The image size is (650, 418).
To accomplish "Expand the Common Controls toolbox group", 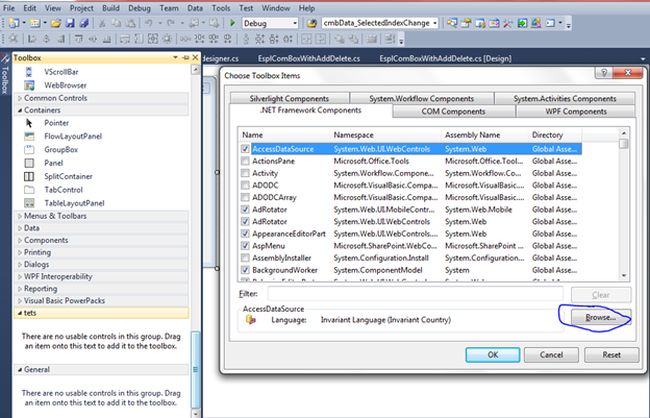I will (x=19, y=98).
